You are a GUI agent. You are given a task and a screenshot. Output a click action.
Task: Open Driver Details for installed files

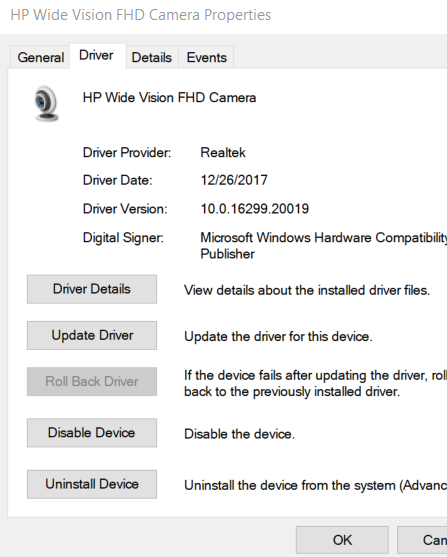92,289
